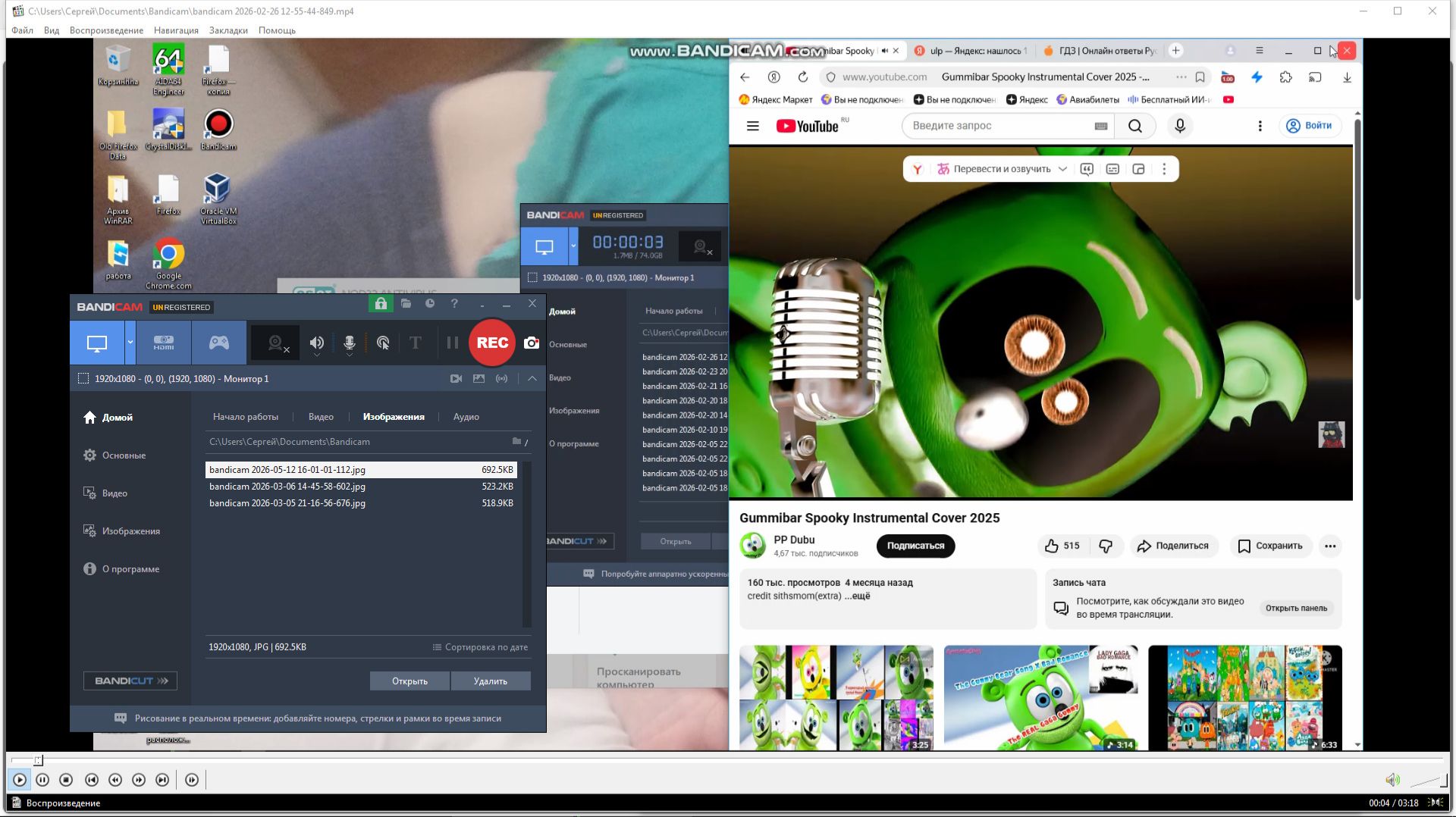This screenshot has height=817, width=1456.
Task: Expand the Перевести и озвучить dropdown chevron
Action: [1062, 169]
